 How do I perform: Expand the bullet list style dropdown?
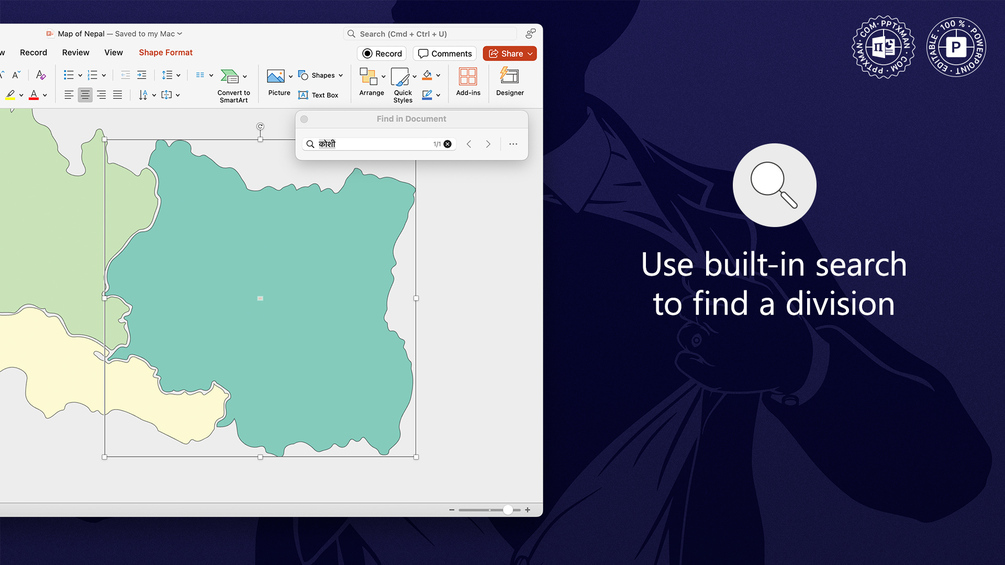[x=80, y=76]
